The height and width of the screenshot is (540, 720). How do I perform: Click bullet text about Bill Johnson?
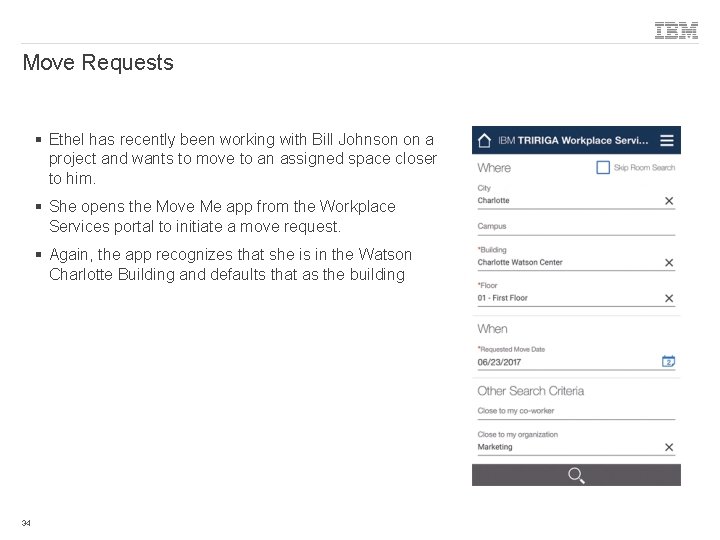point(242,158)
